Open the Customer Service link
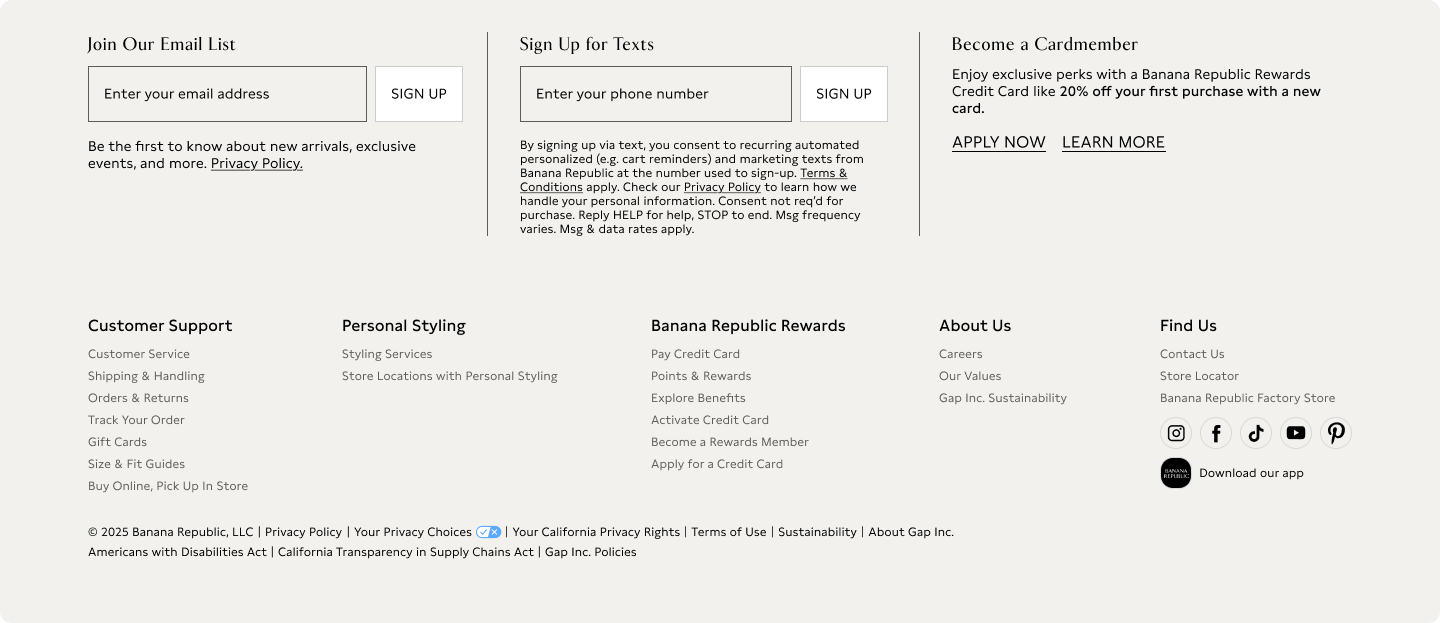This screenshot has height=623, width=1440. click(139, 354)
